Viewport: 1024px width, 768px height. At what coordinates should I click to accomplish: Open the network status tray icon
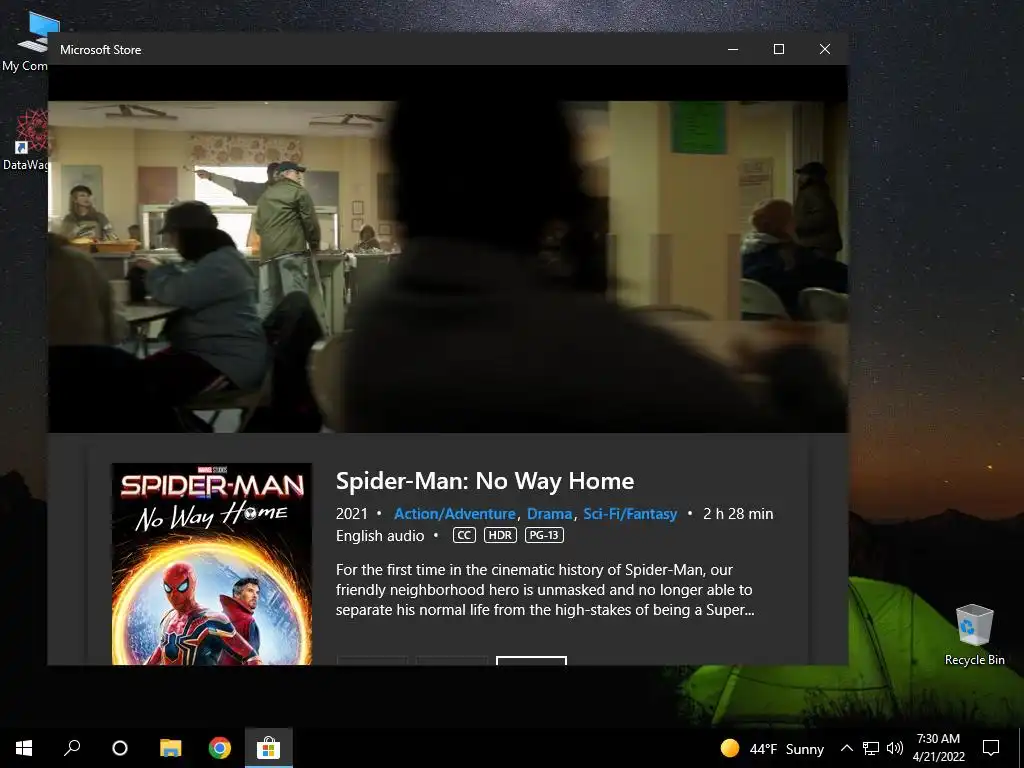(x=871, y=748)
